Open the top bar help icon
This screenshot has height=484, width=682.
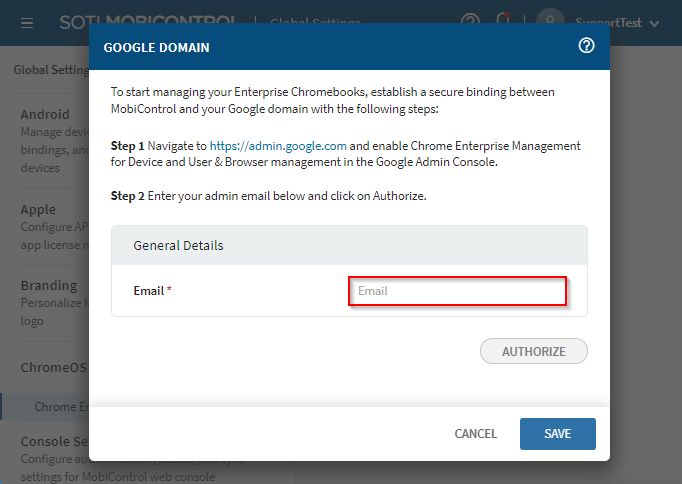470,21
